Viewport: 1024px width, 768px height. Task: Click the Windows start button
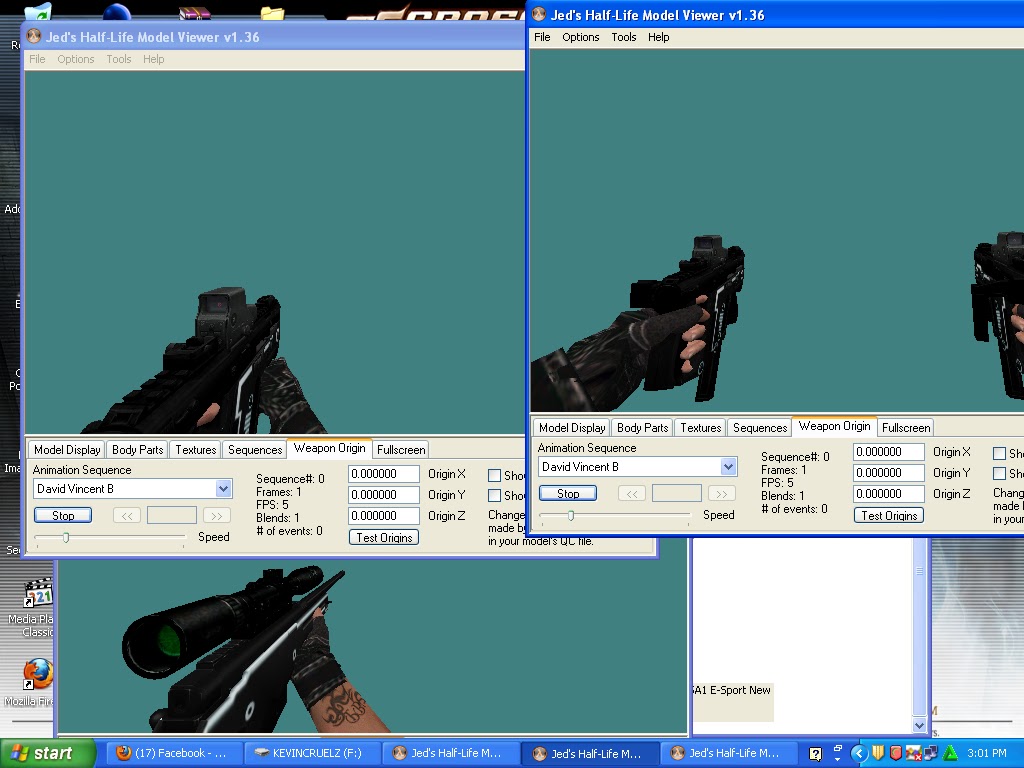(x=47, y=754)
